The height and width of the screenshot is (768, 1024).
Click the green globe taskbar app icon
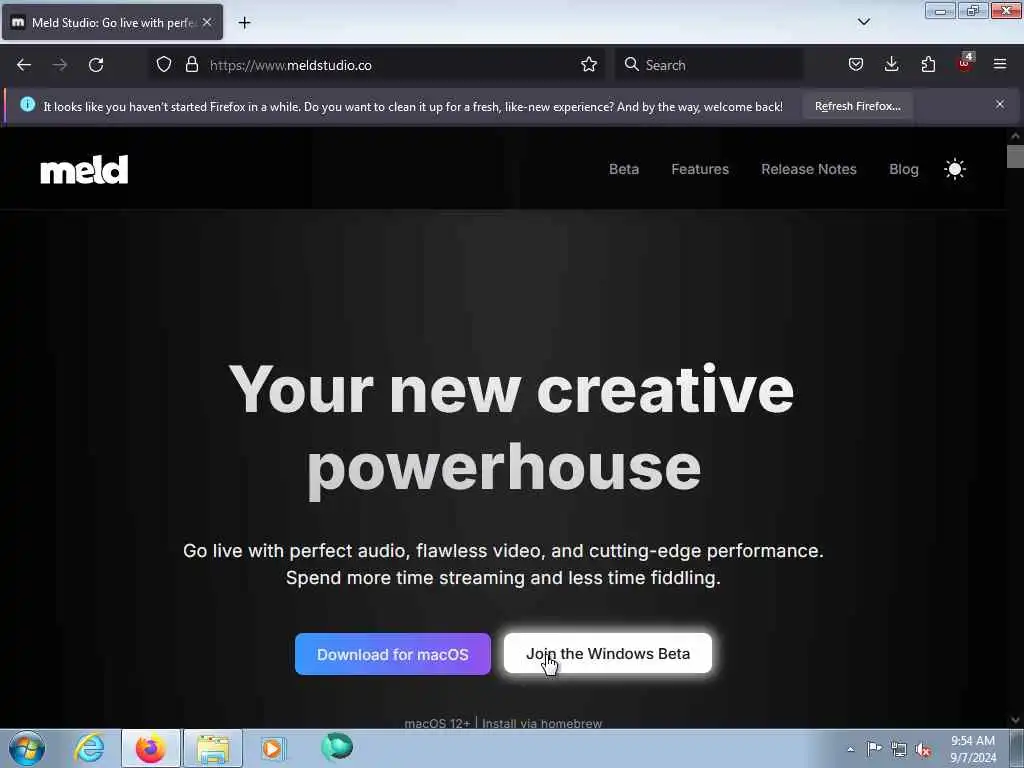pyautogui.click(x=337, y=747)
